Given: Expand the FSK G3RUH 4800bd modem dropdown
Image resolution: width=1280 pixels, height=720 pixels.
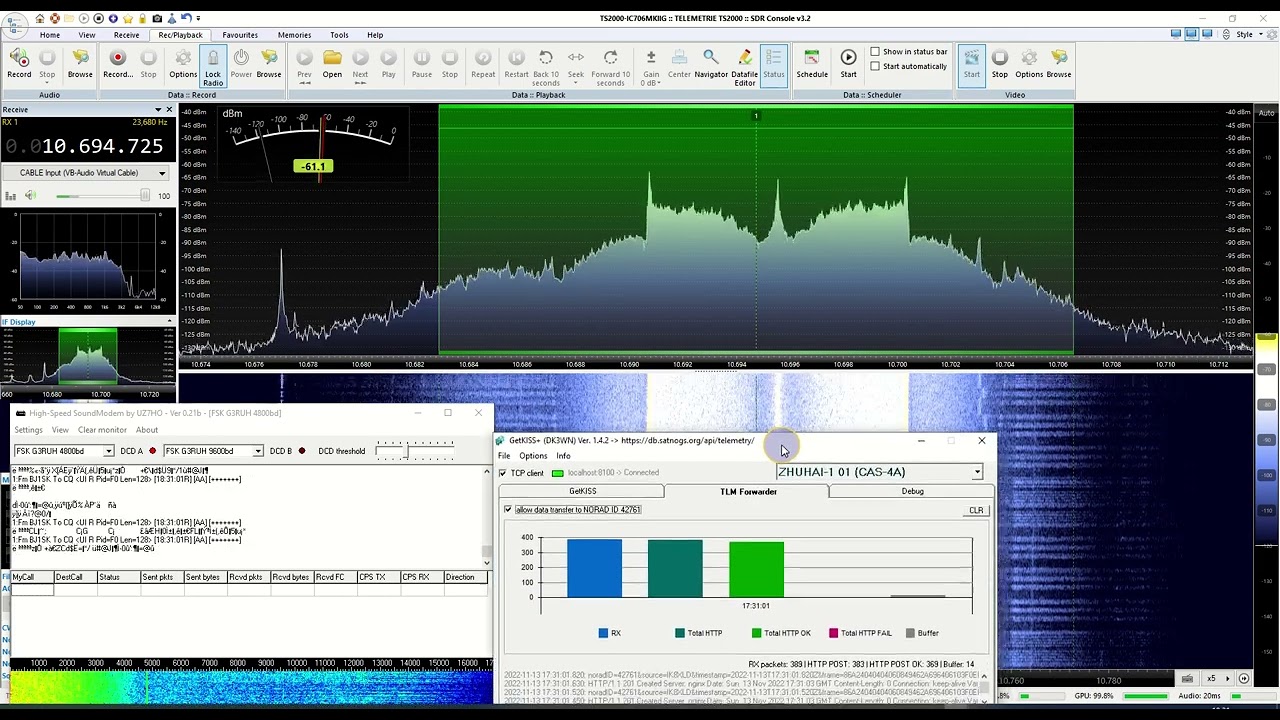Looking at the screenshot, I should coord(108,451).
